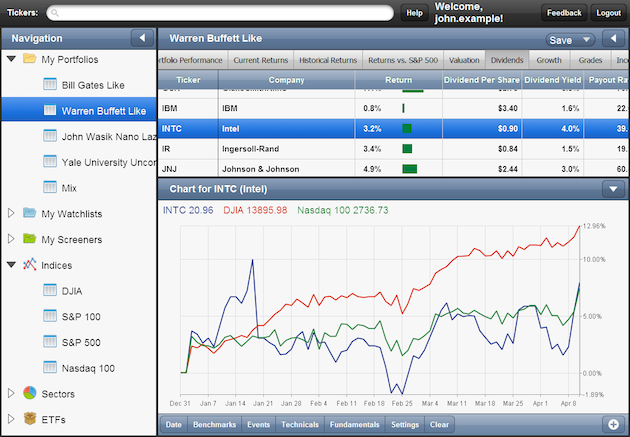Open chart Settings button
Screen dimensions: 630x437
click(x=405, y=425)
